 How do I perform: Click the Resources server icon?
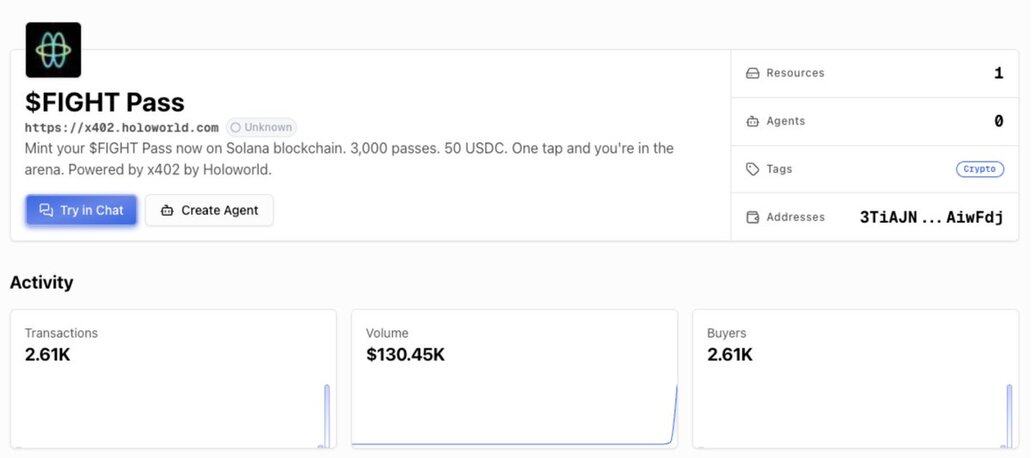pos(753,73)
